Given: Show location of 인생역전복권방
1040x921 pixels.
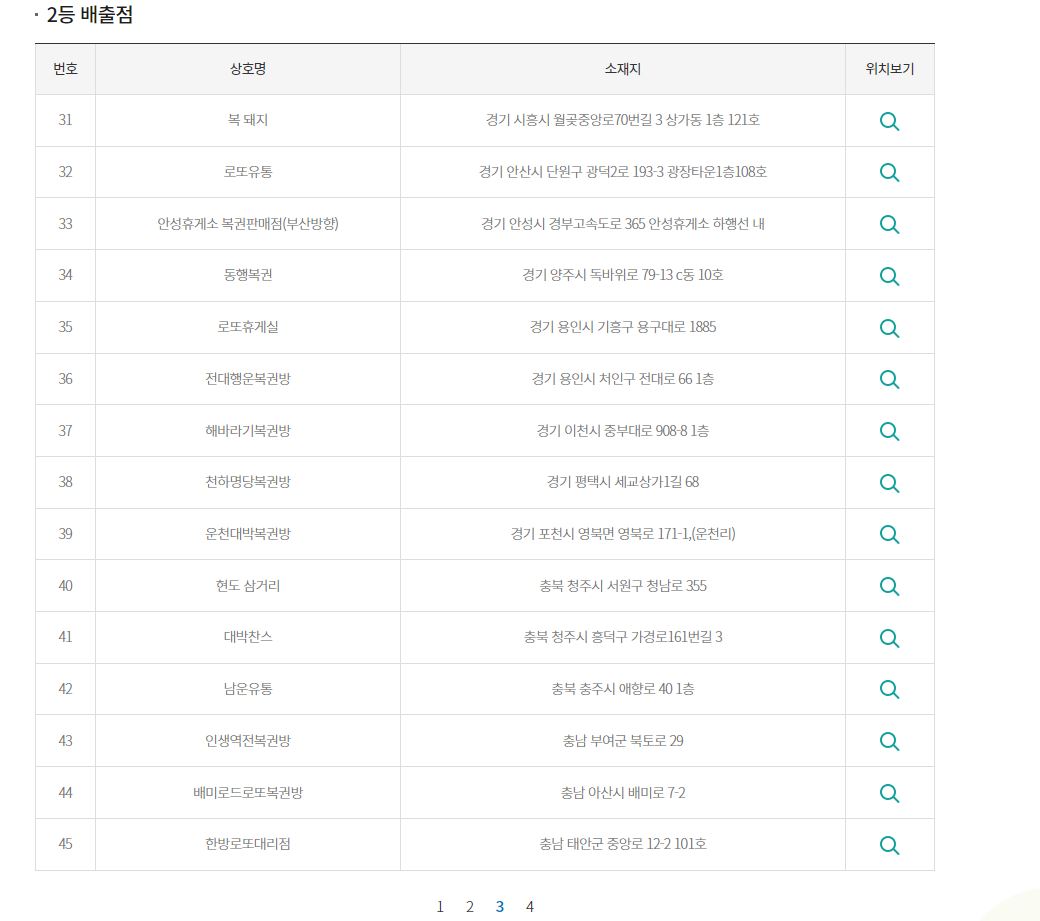Looking at the screenshot, I should pos(889,741).
